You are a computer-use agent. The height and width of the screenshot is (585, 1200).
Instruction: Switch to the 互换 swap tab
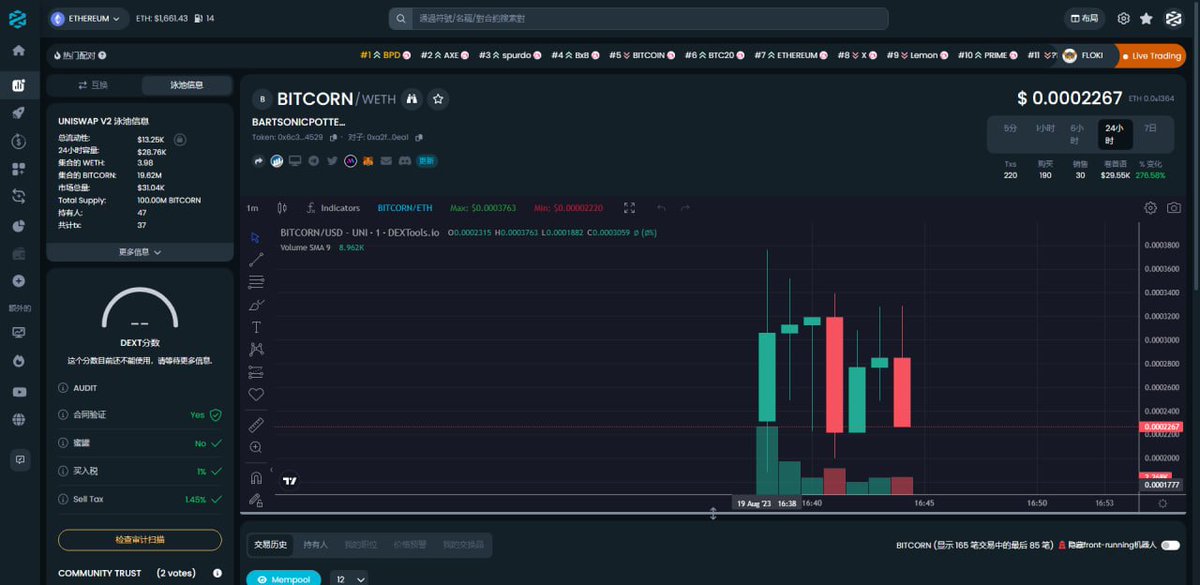(x=94, y=85)
